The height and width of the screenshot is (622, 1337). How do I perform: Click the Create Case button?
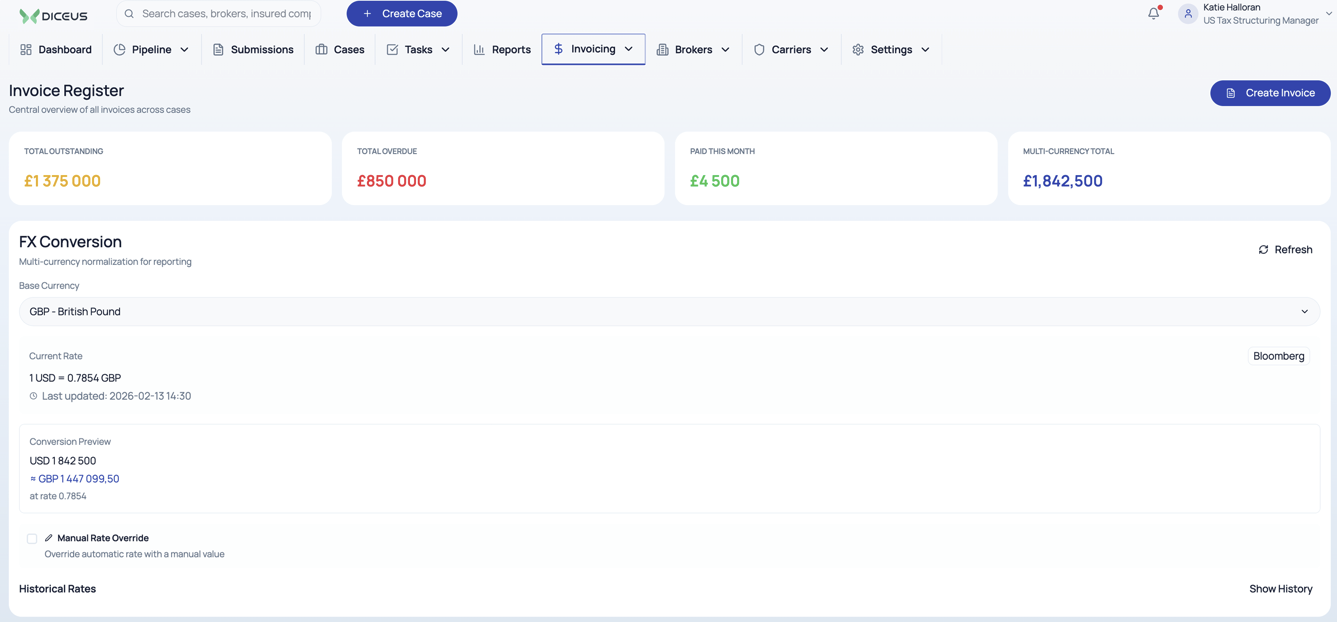(x=402, y=14)
